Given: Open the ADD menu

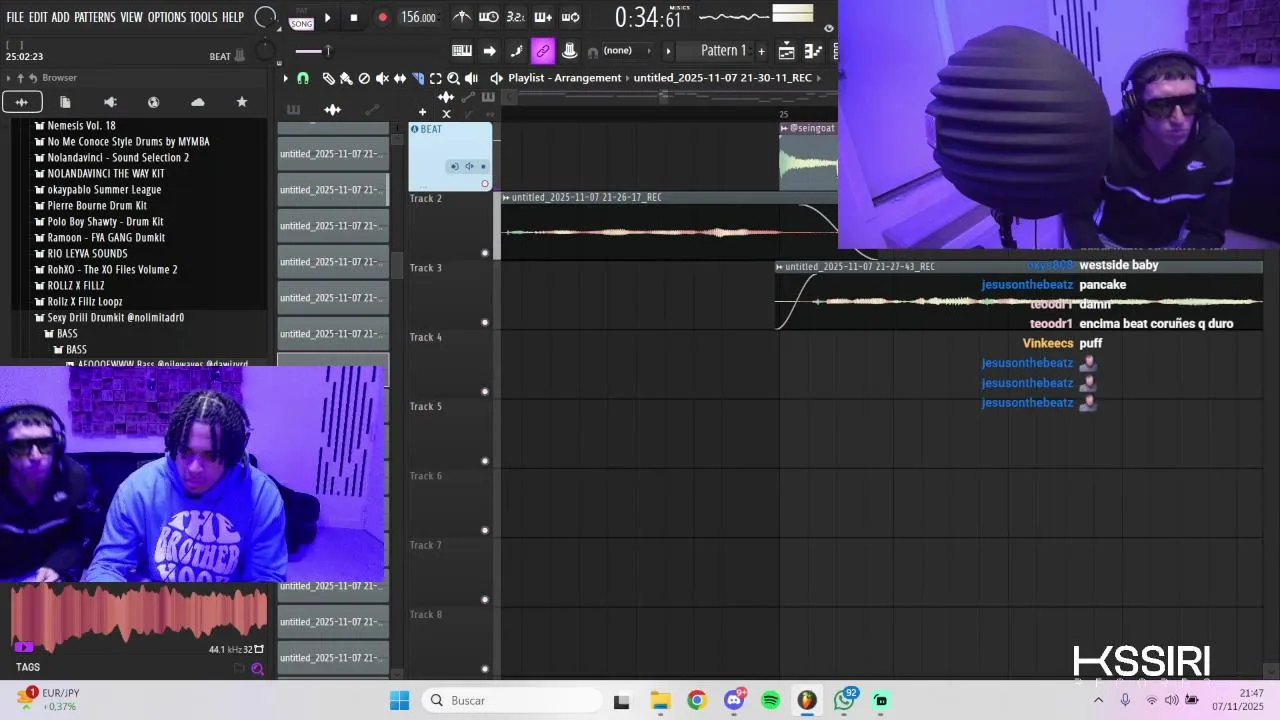Looking at the screenshot, I should click(61, 17).
